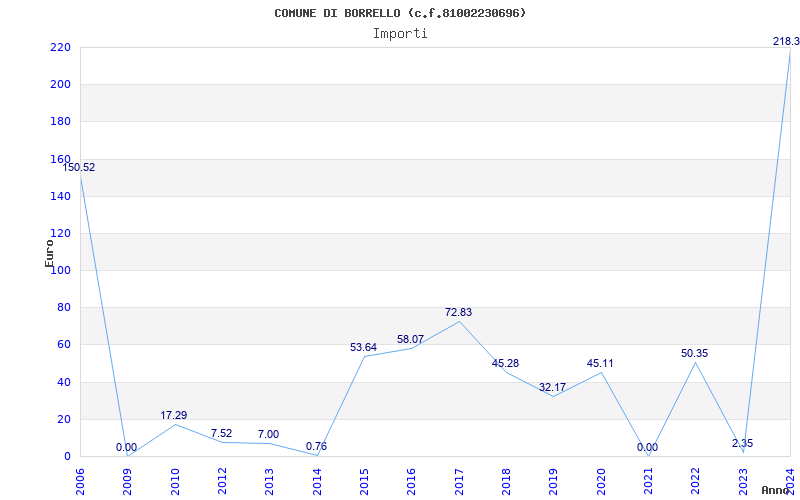Viewport: 800px width, 500px height.
Task: Click the 0.00 label above 2009
Action: click(126, 447)
